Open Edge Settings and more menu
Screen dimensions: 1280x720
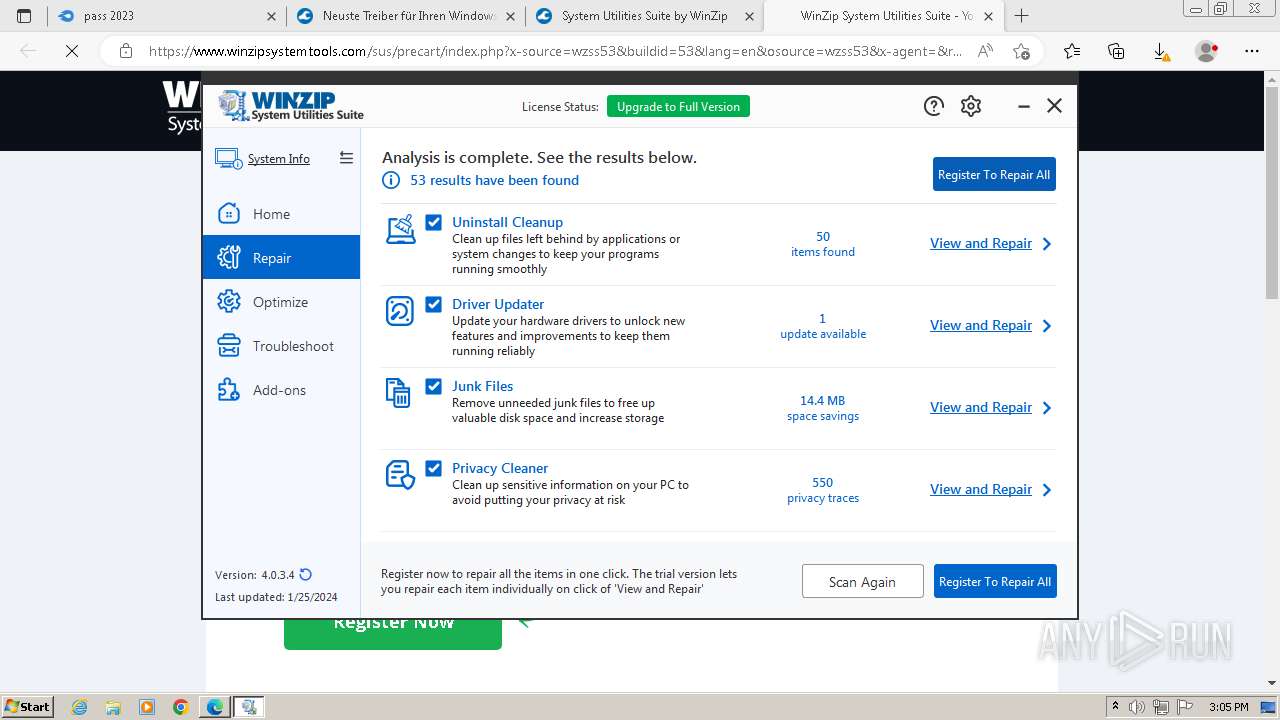[x=1252, y=51]
